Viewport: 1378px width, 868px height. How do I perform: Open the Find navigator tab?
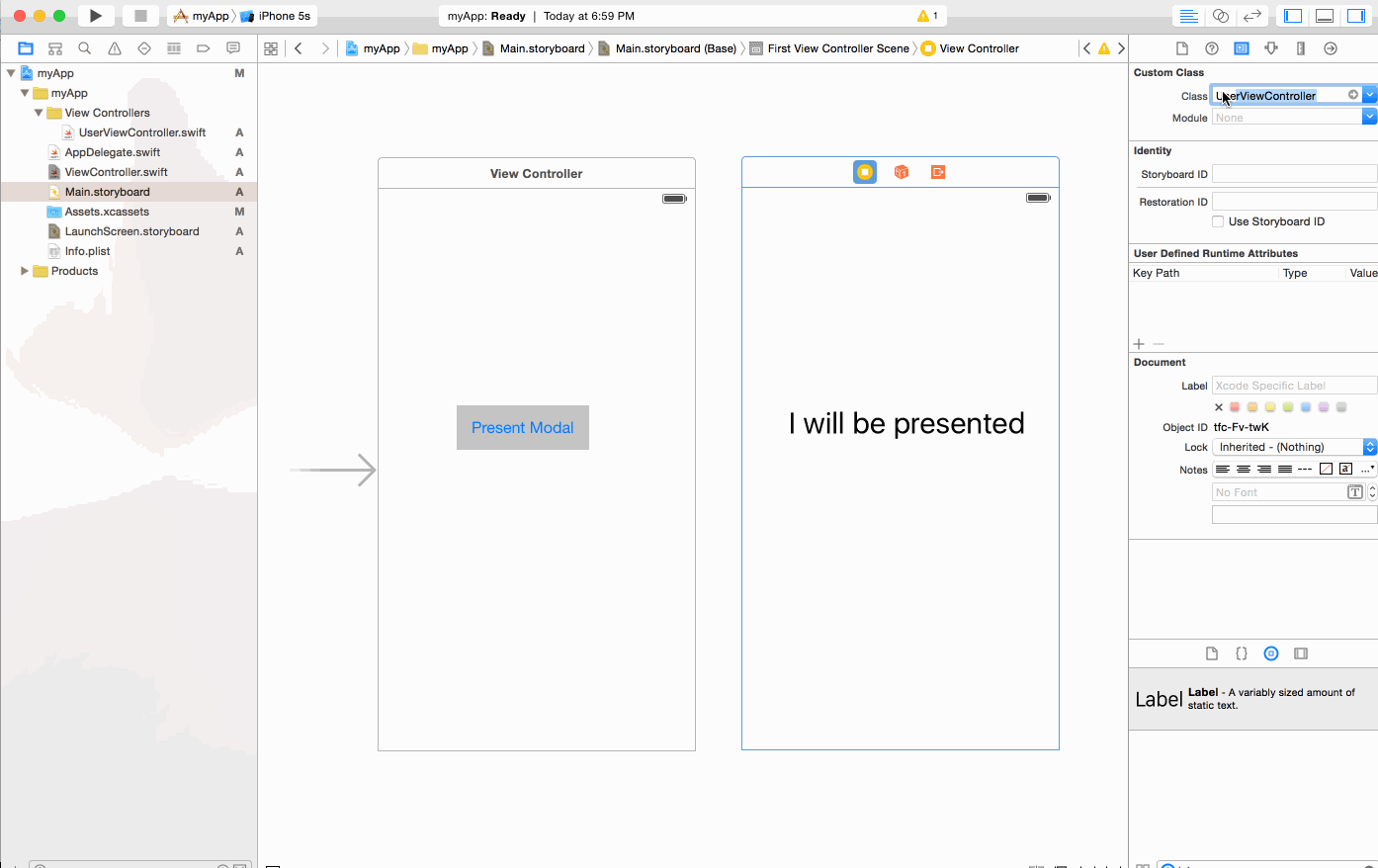click(85, 48)
